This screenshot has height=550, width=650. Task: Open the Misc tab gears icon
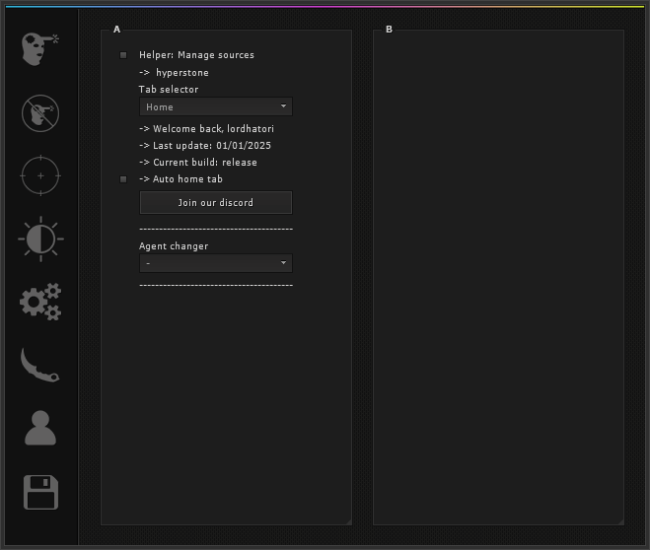41,302
